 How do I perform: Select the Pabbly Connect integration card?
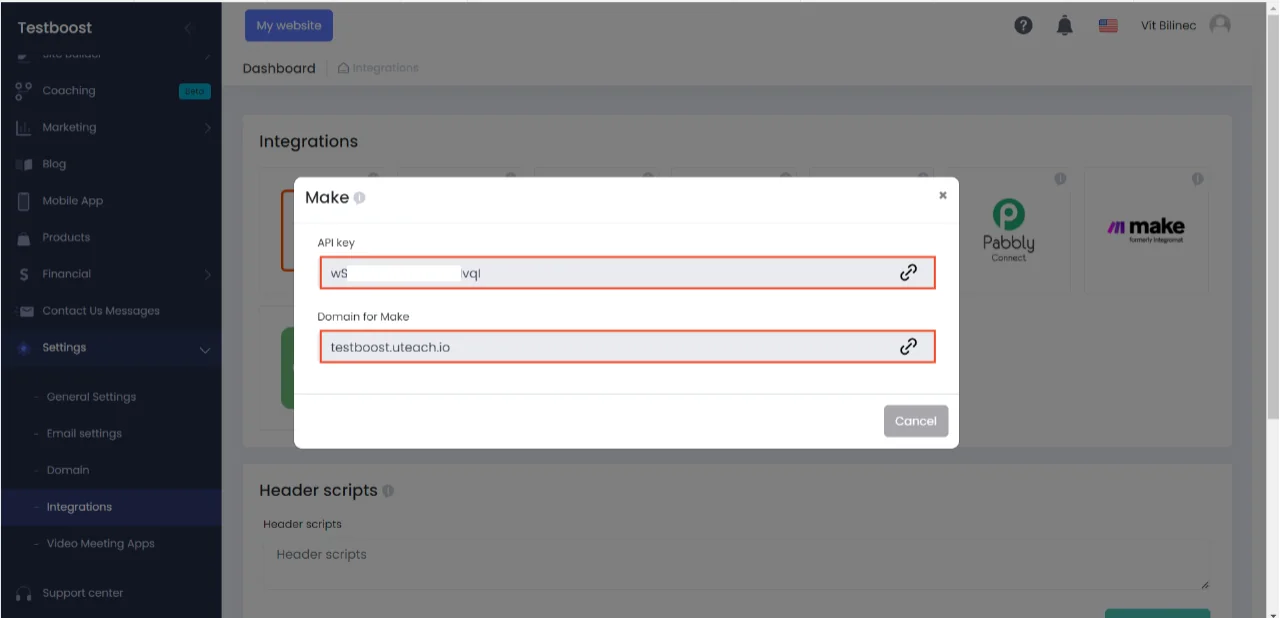1008,230
